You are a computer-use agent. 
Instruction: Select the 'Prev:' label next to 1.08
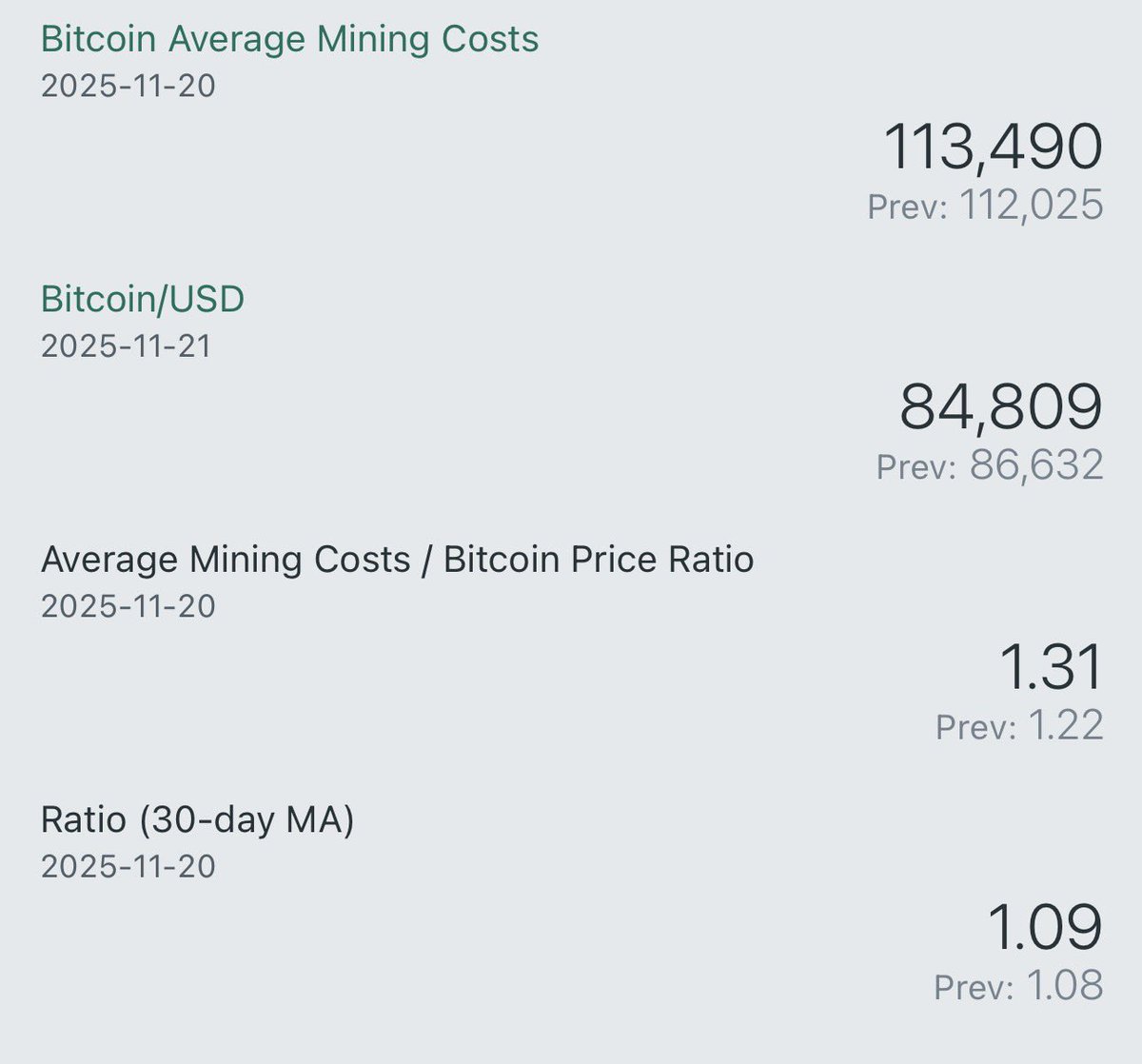pos(975,987)
